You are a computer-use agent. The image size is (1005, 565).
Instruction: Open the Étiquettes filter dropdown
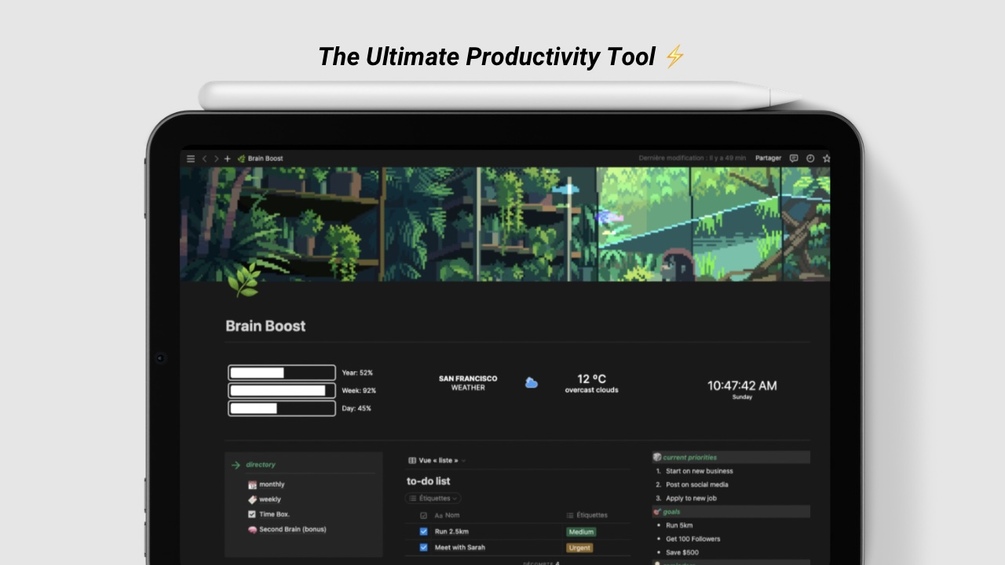[x=434, y=498]
